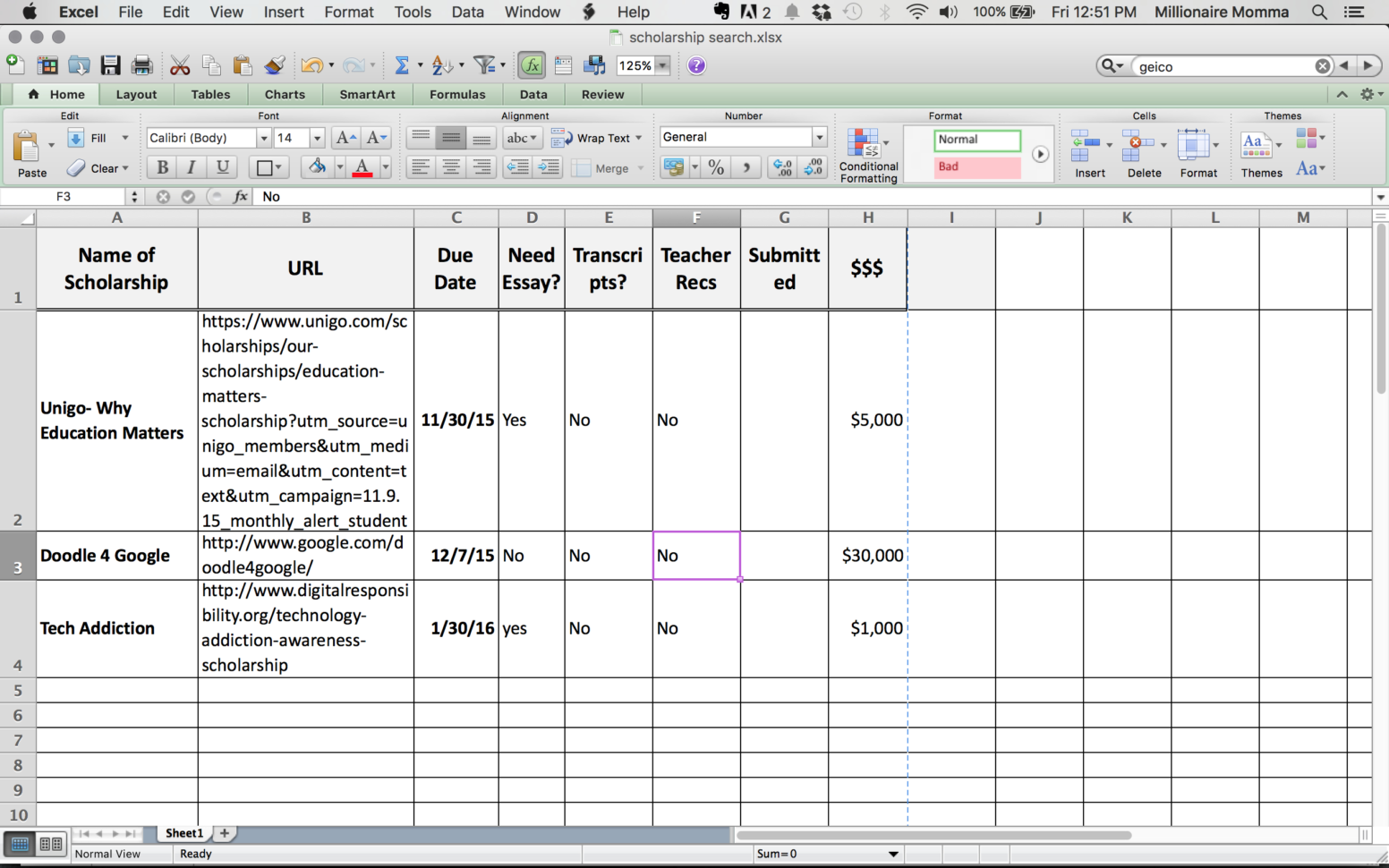Toggle Underline formatting
Image resolution: width=1389 pixels, height=868 pixels.
click(222, 167)
